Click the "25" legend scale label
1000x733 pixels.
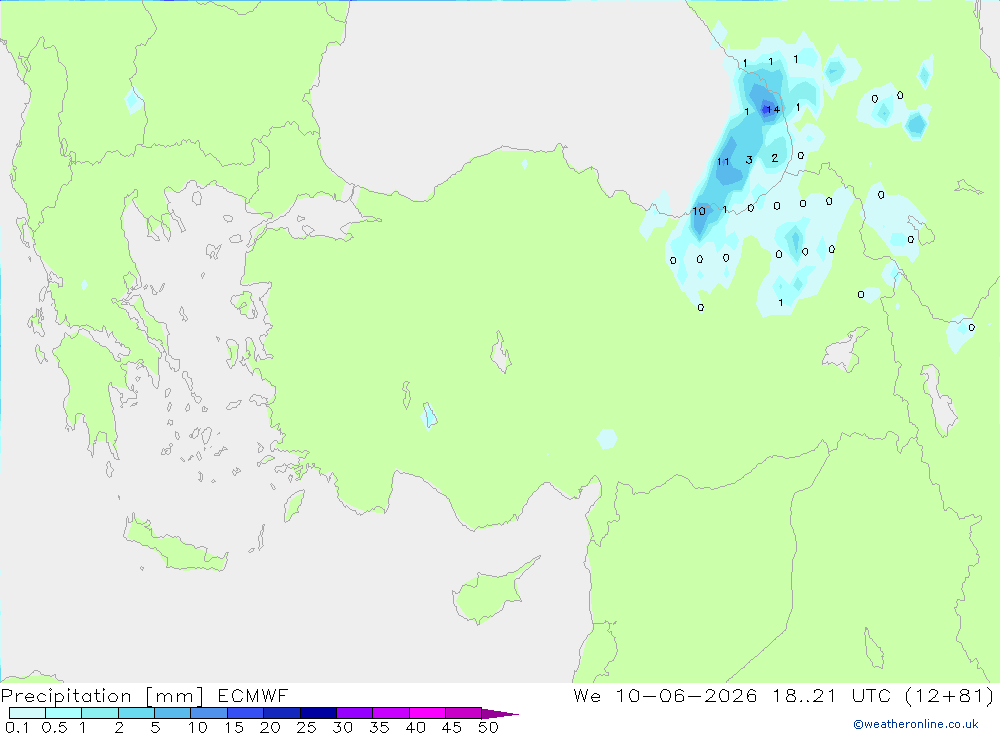306,727
